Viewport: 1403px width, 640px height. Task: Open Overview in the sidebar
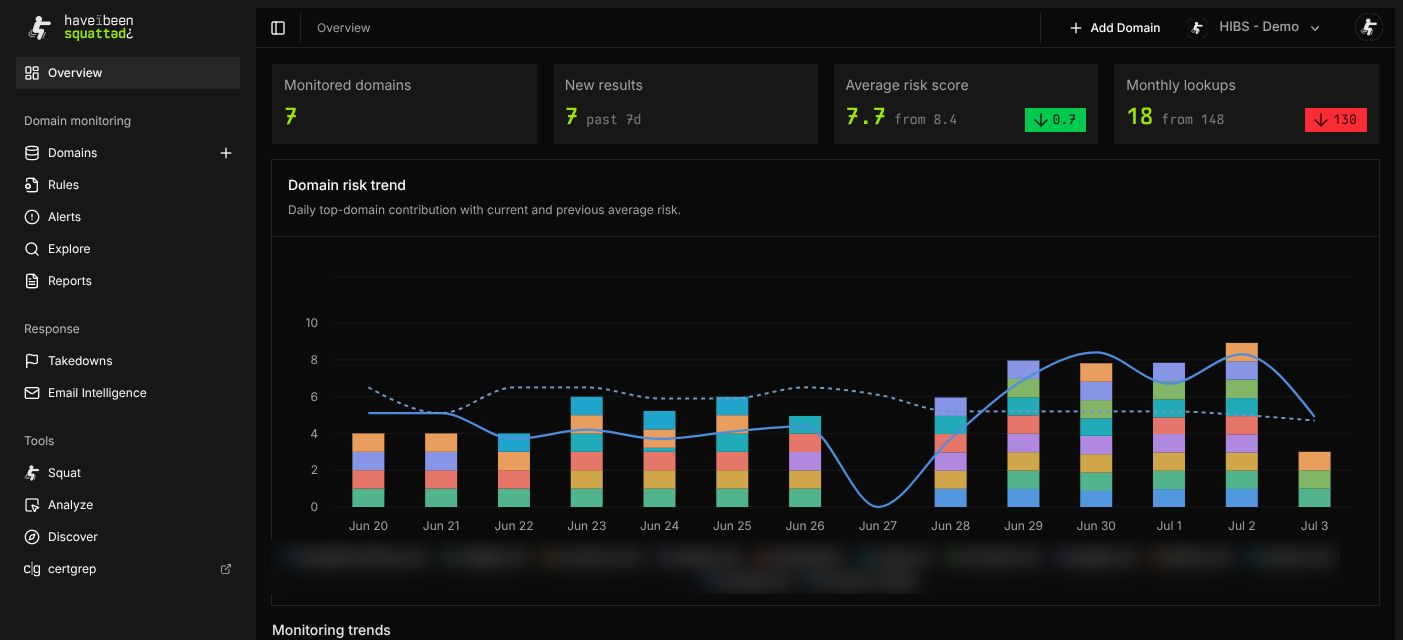click(128, 73)
